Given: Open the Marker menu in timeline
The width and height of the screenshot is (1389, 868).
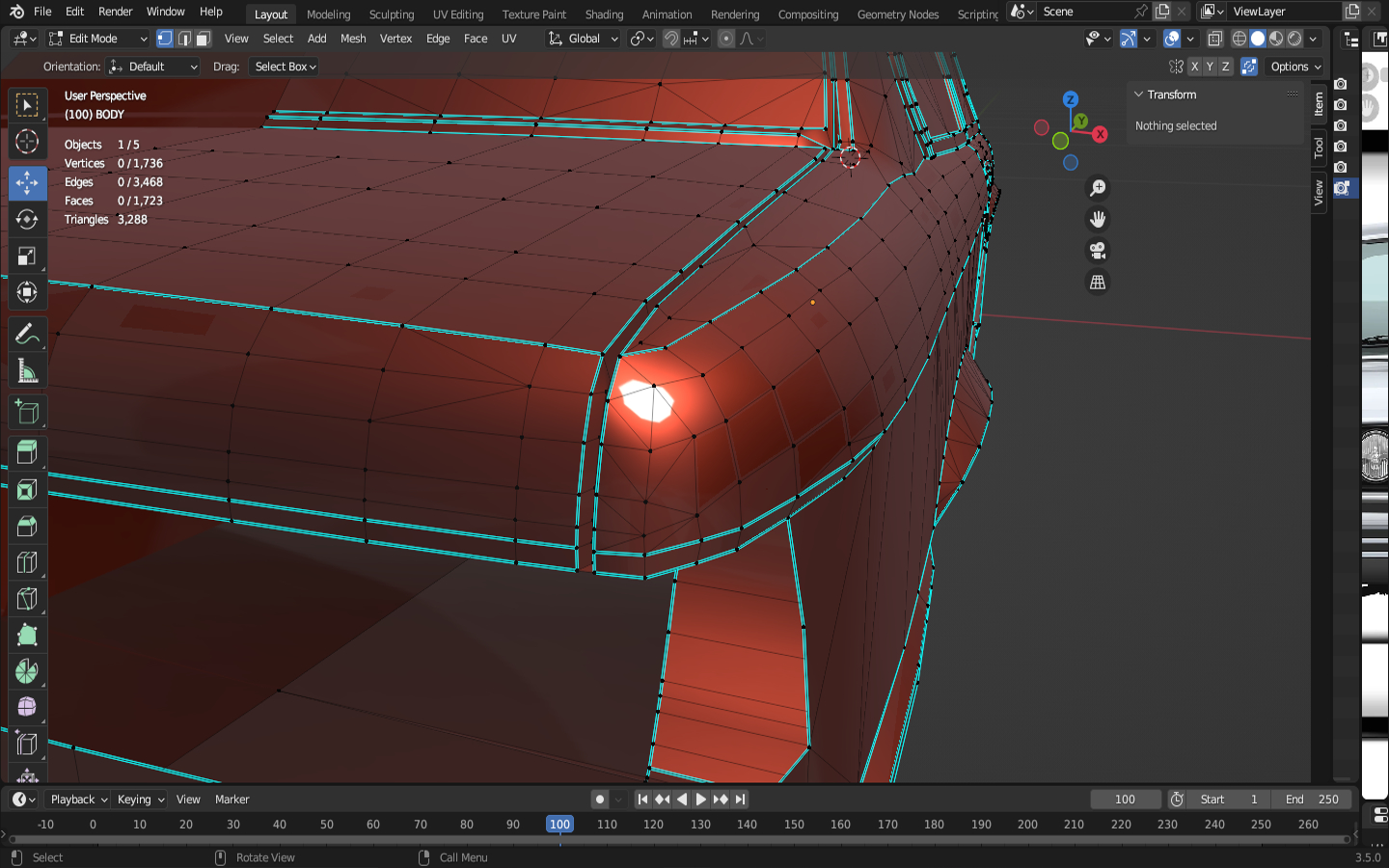Looking at the screenshot, I should [x=231, y=800].
